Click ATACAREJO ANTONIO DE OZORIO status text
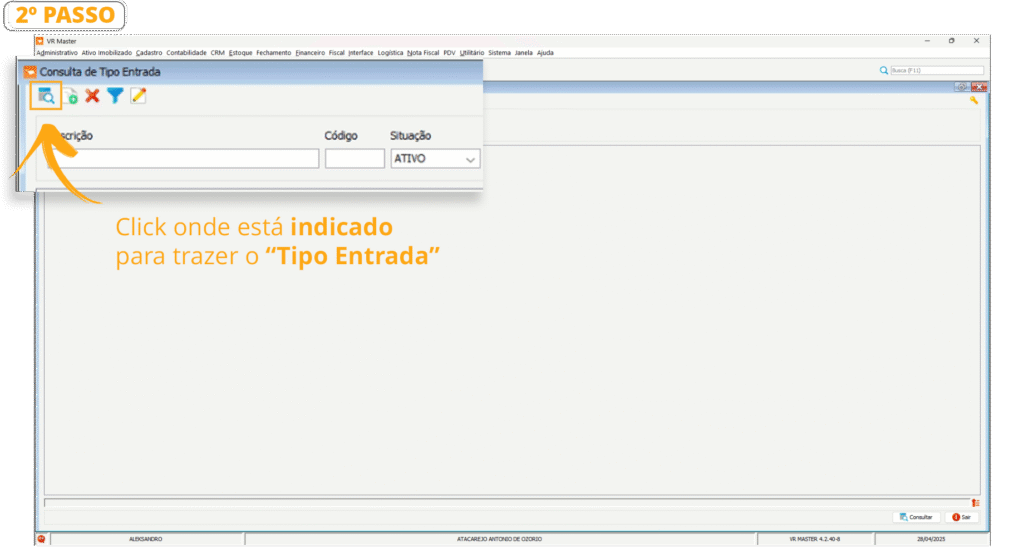The width and height of the screenshot is (1024, 554). (499, 540)
